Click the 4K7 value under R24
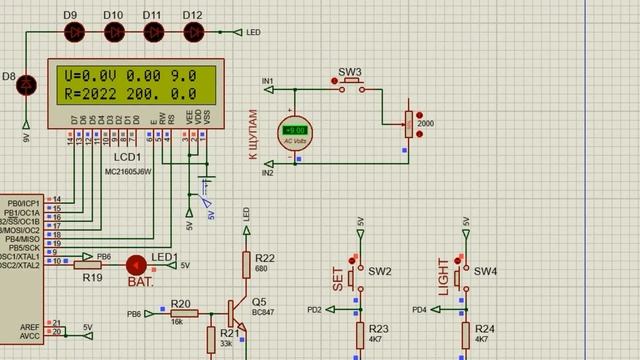 pyautogui.click(x=481, y=339)
